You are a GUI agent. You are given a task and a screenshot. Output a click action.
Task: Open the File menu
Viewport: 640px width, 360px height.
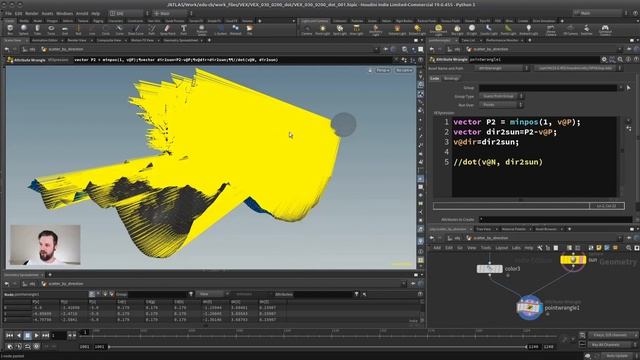[8, 13]
